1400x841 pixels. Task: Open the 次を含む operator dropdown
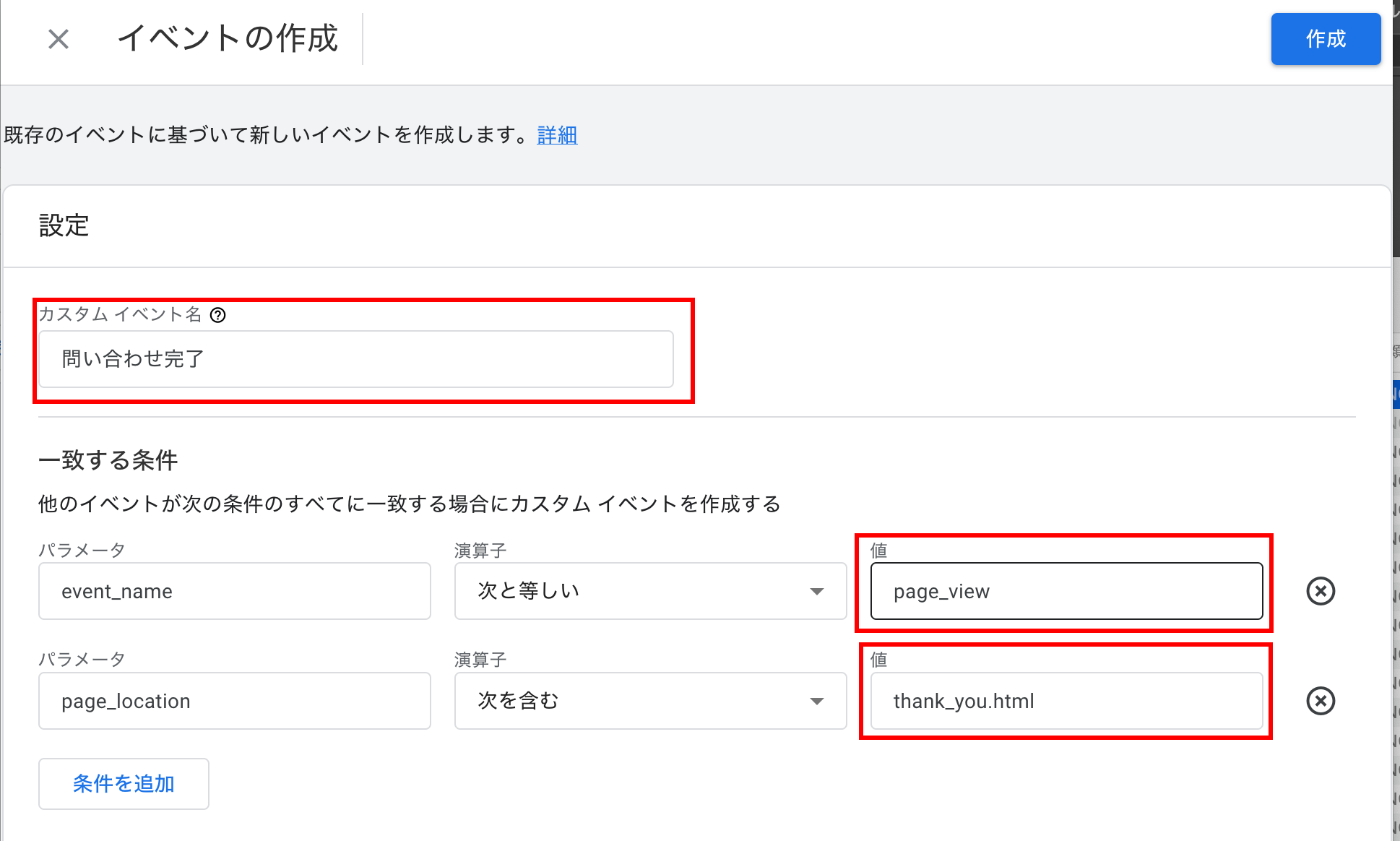tap(650, 701)
